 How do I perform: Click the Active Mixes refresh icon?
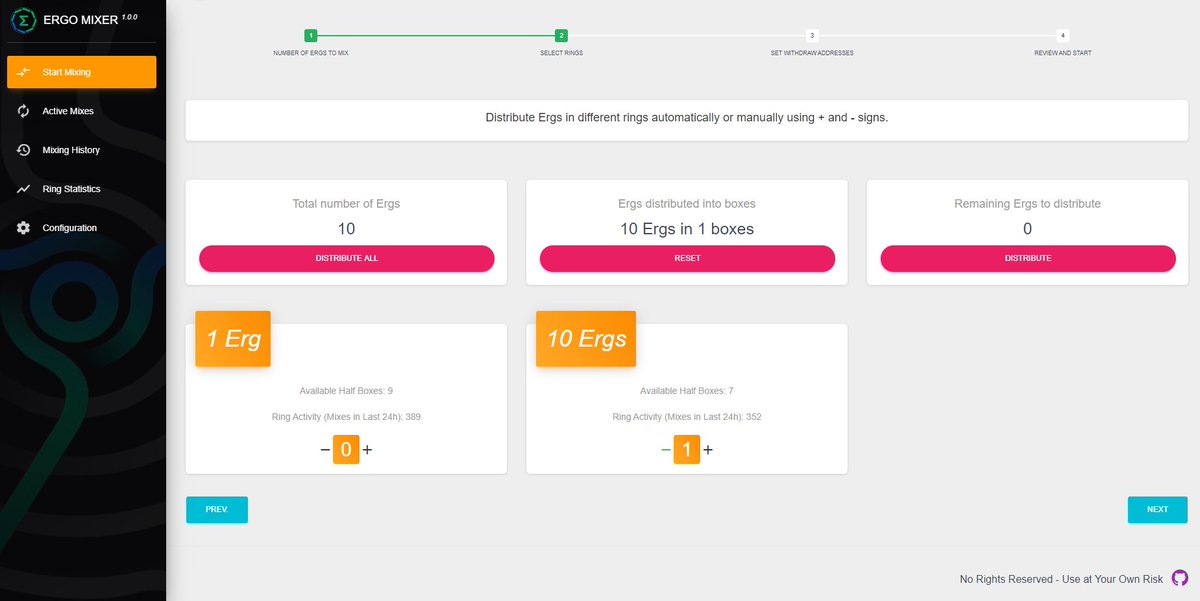coord(23,111)
